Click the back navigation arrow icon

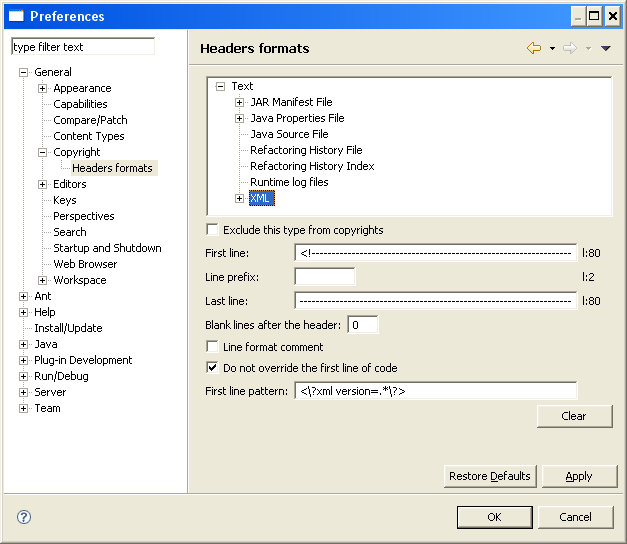(534, 48)
